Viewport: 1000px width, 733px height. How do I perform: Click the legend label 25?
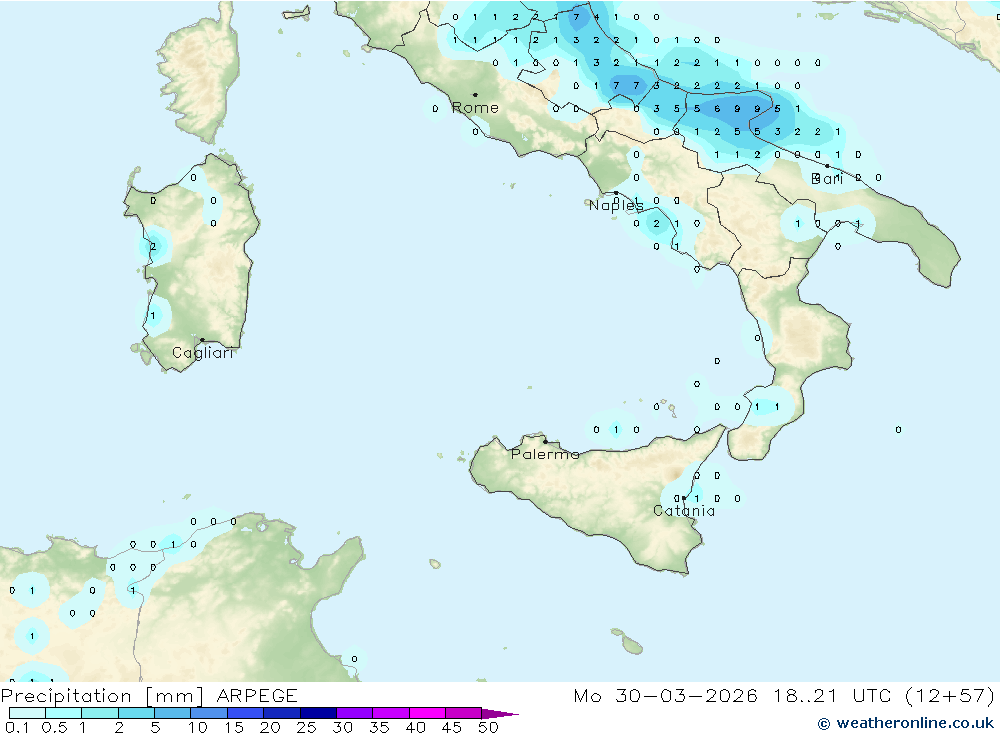tap(306, 727)
